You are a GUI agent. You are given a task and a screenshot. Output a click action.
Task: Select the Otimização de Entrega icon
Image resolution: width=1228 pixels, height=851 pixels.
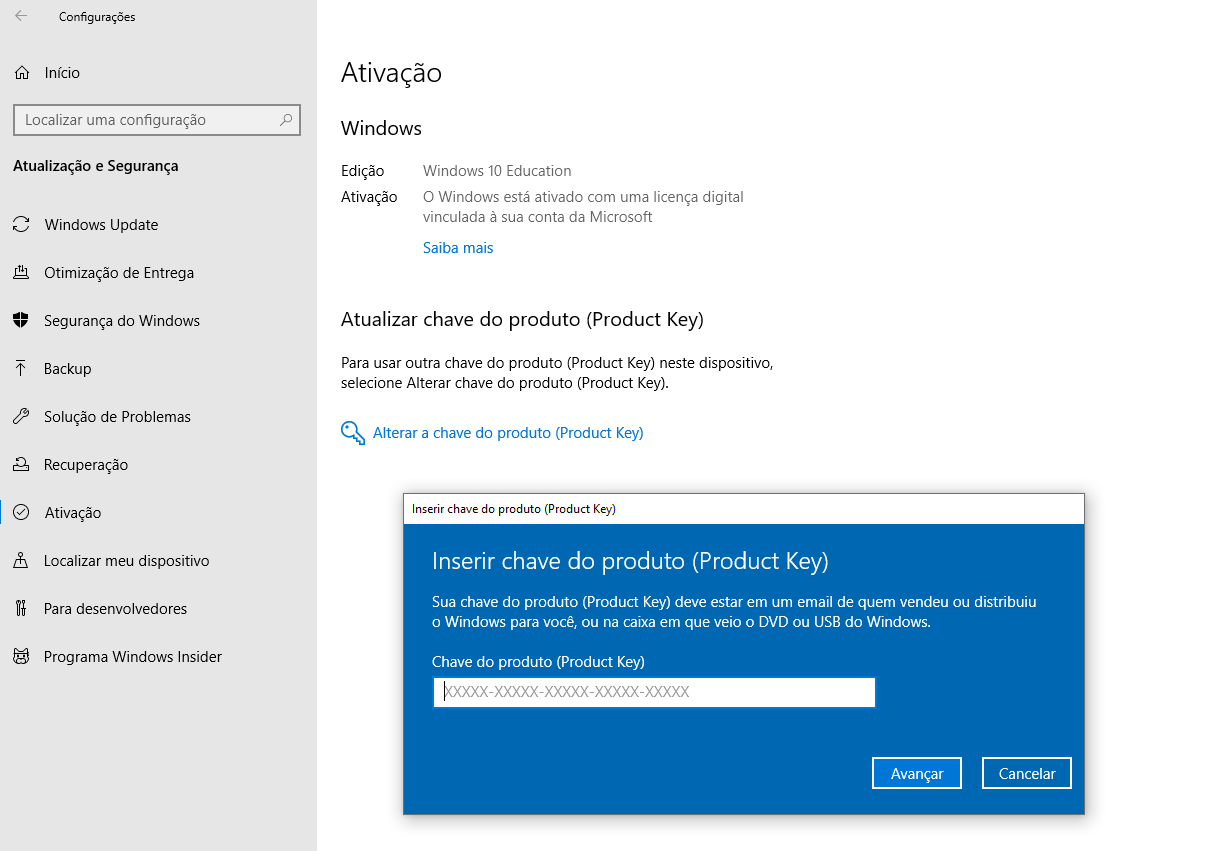pyautogui.click(x=20, y=272)
